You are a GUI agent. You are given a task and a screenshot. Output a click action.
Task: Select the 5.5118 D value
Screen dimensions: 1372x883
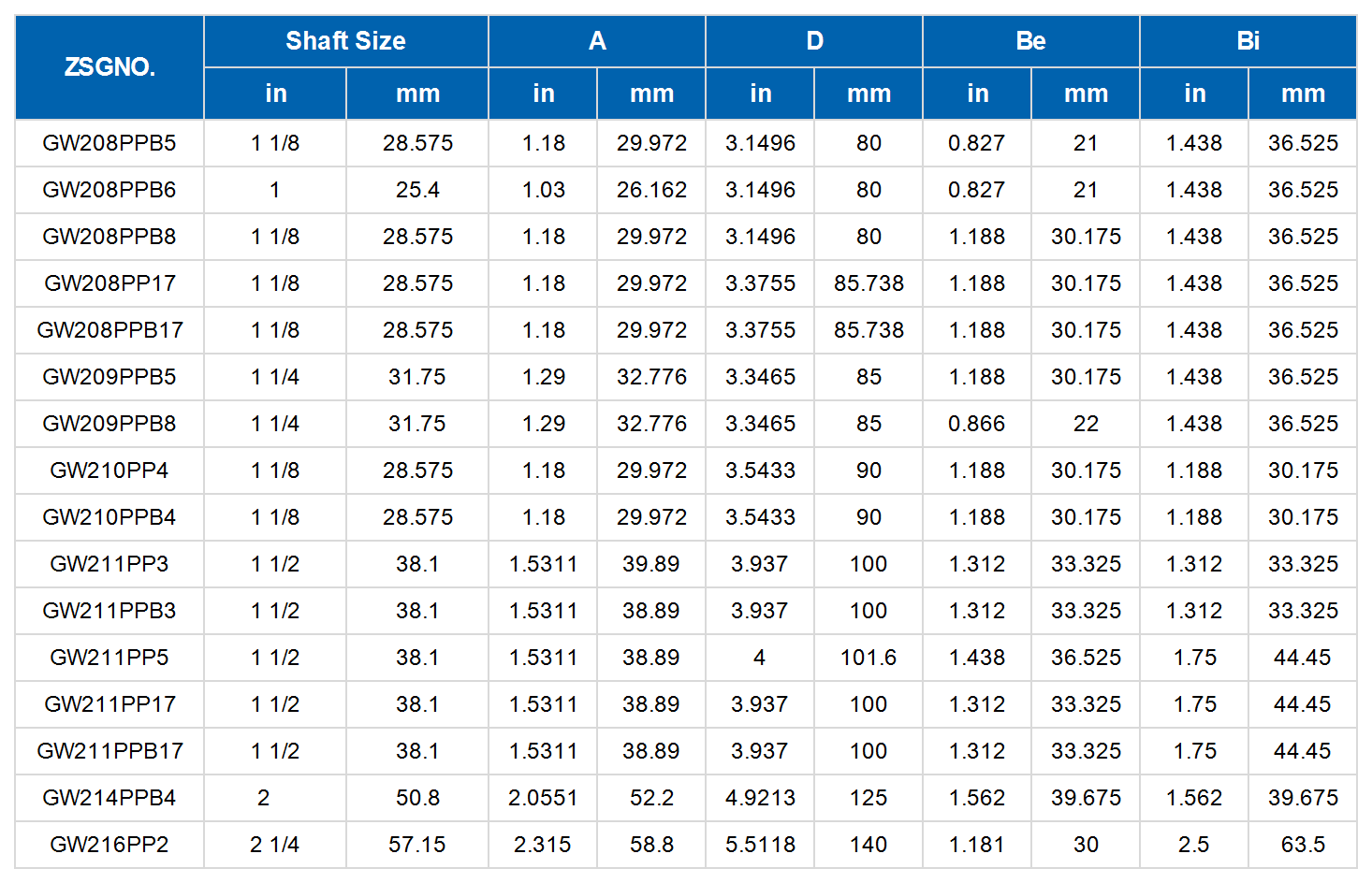(760, 845)
